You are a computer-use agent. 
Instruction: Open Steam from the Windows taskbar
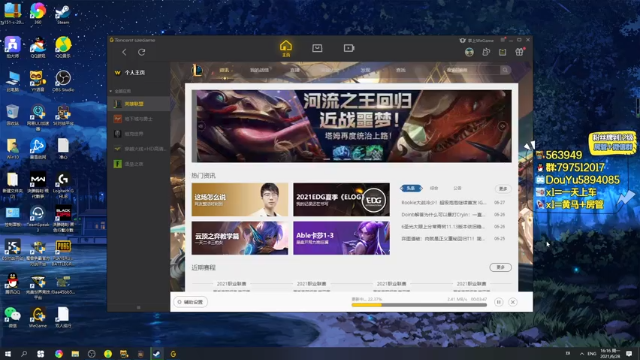(157, 354)
